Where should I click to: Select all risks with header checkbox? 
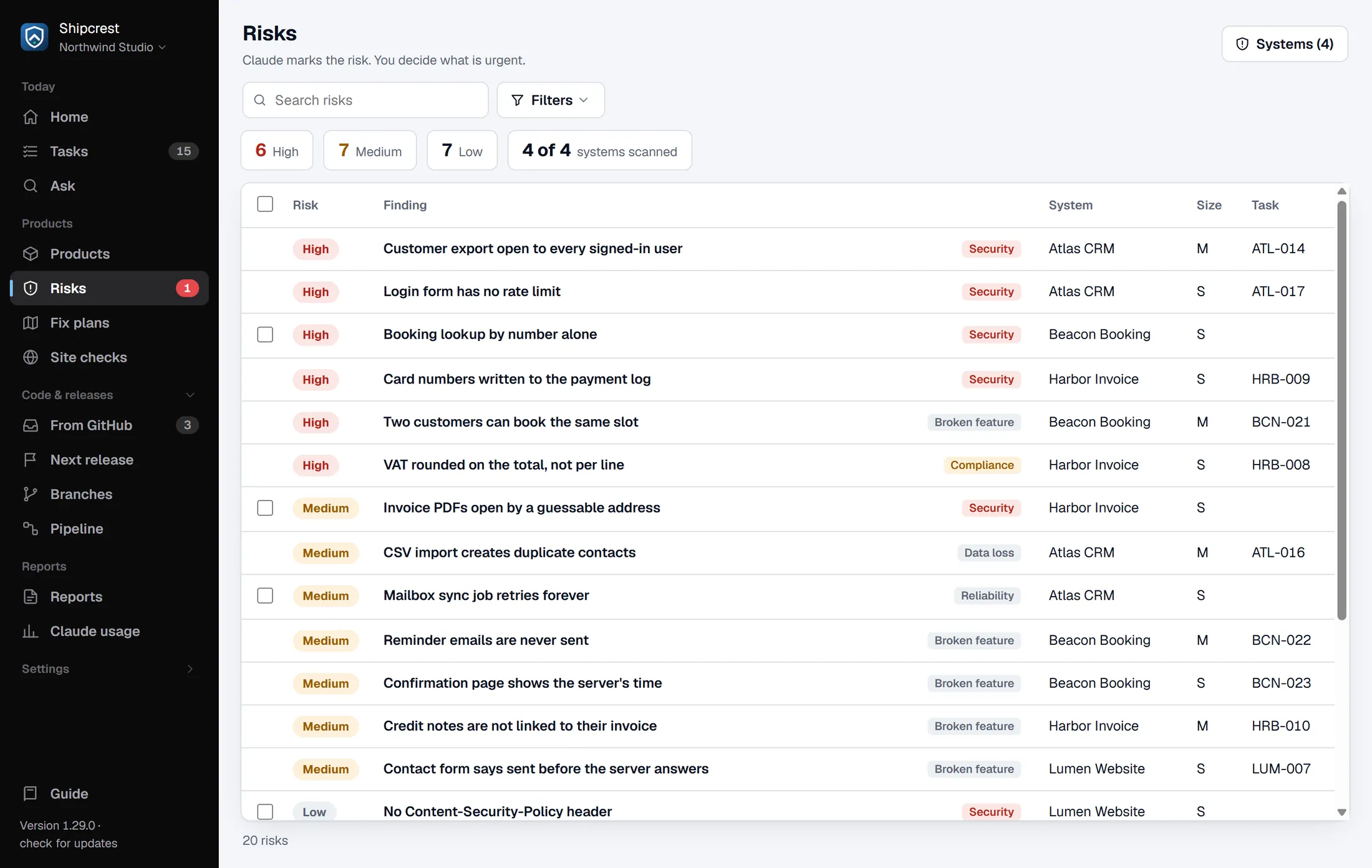coord(265,204)
